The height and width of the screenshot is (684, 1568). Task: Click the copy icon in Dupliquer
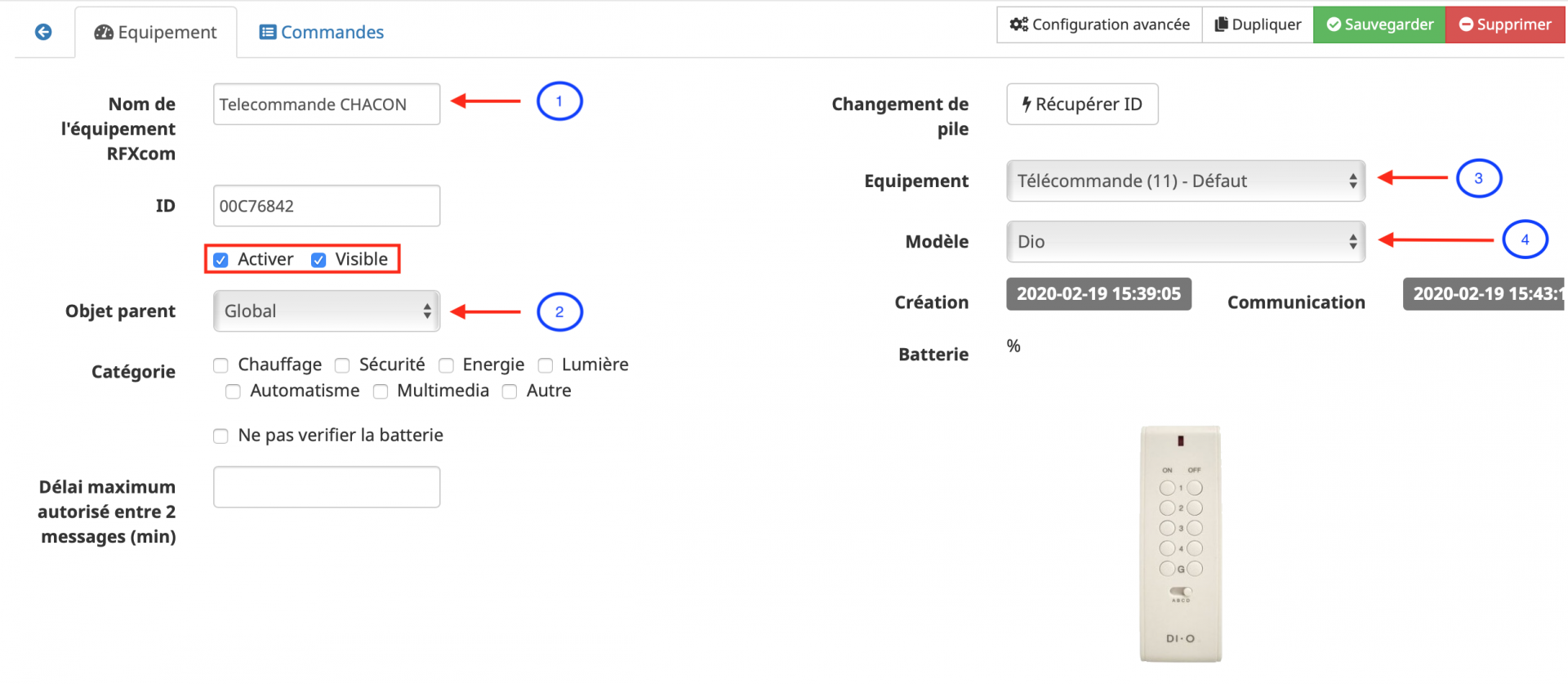pos(1221,25)
